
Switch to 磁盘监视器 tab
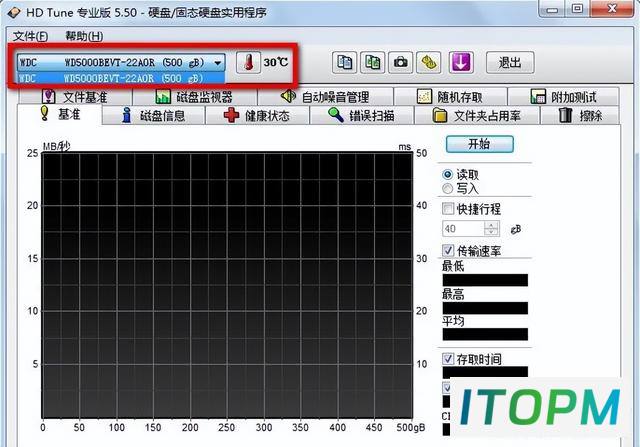click(194, 97)
